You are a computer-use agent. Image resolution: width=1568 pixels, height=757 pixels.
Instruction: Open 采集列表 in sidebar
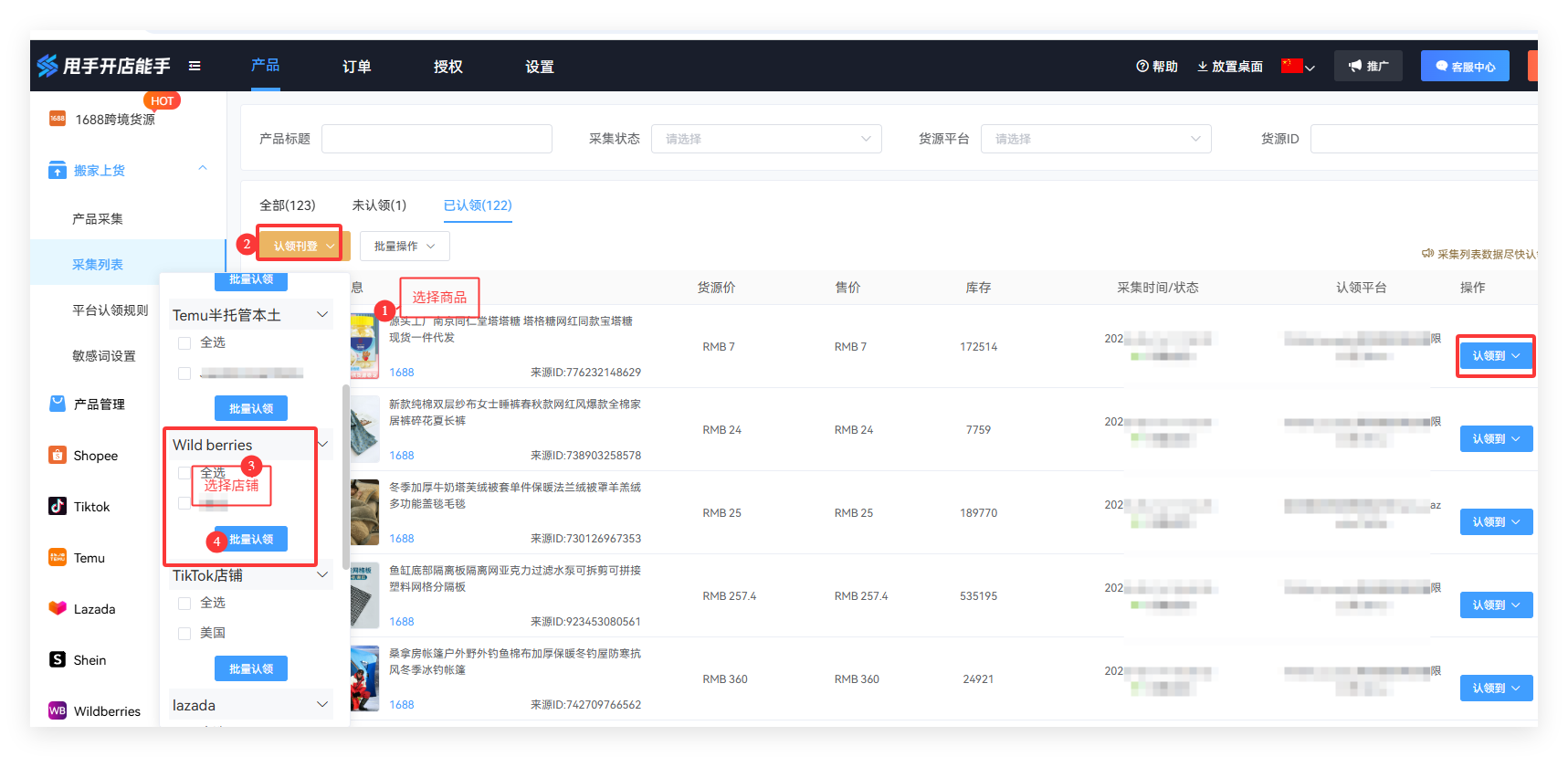98,265
